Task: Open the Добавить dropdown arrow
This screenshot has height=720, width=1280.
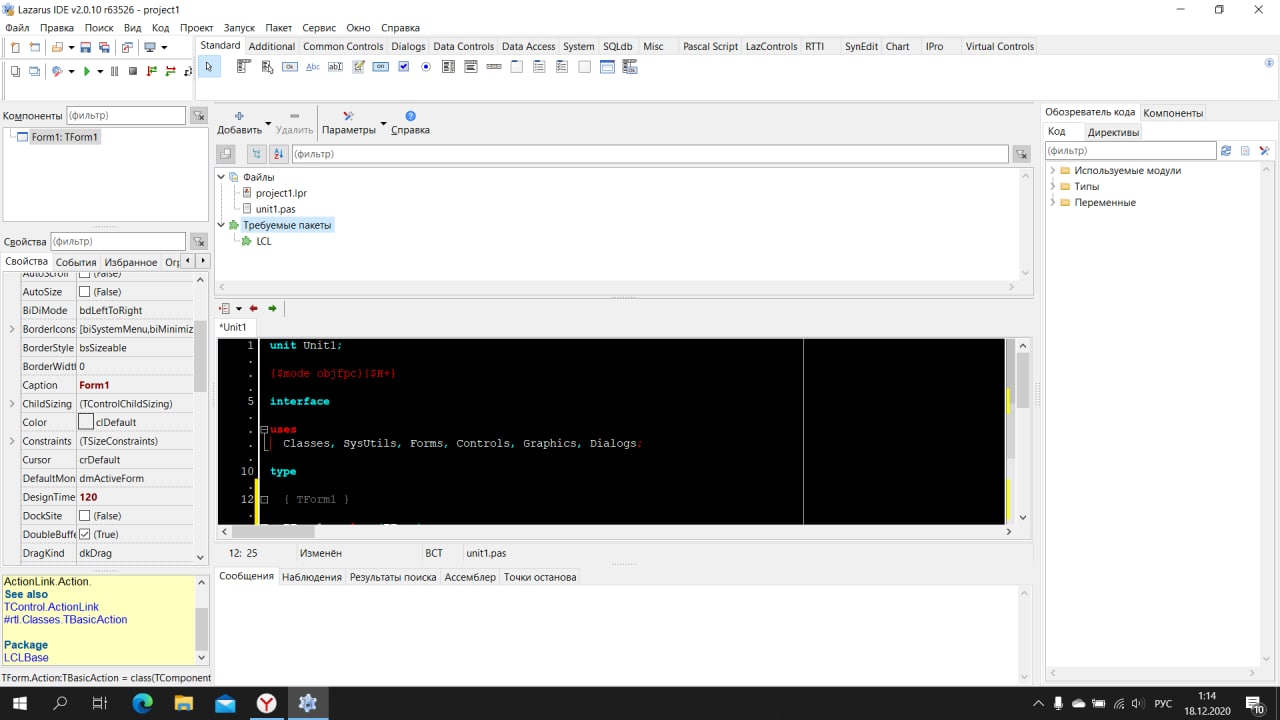Action: point(269,123)
